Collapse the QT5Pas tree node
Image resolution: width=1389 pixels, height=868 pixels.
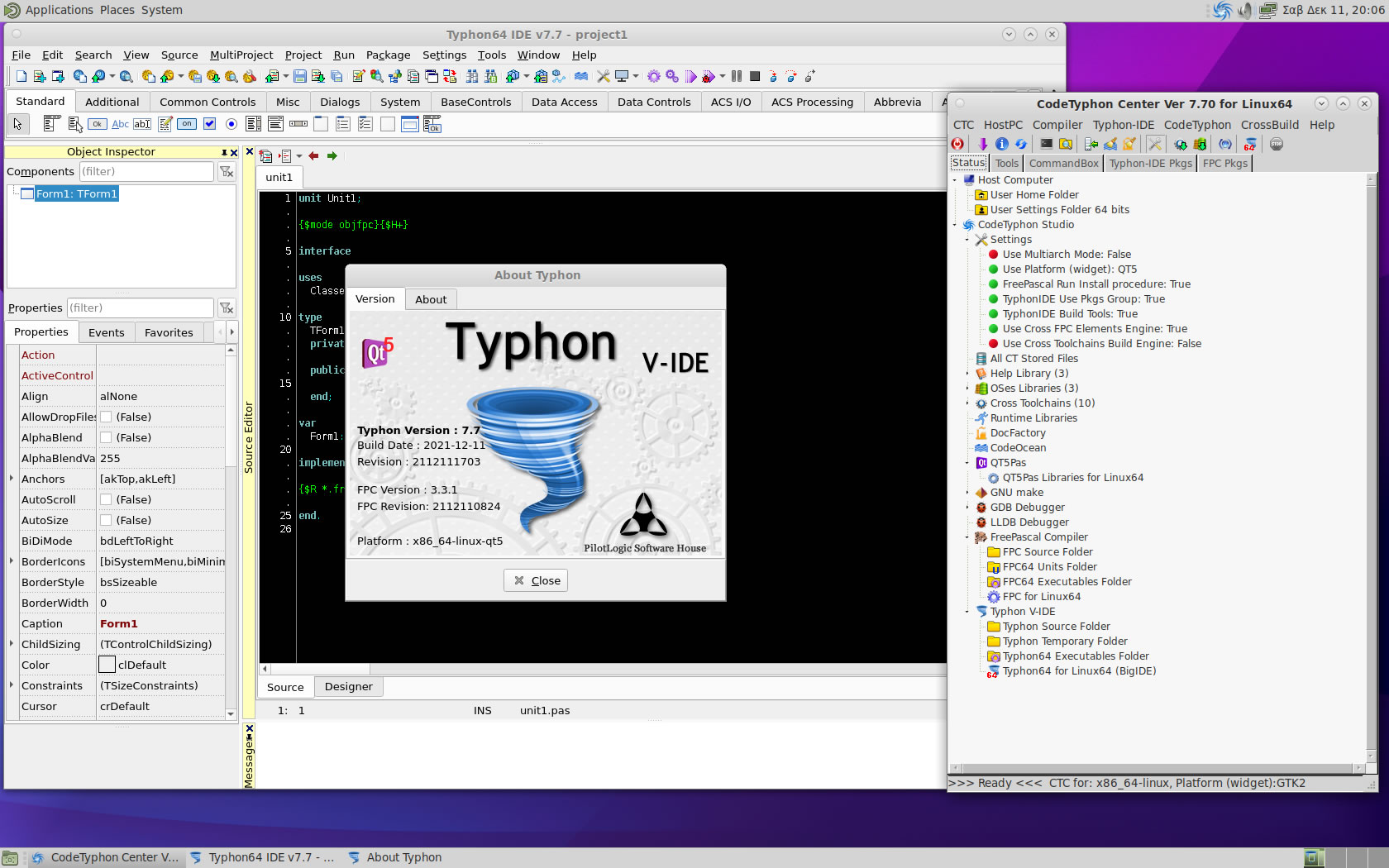click(967, 463)
